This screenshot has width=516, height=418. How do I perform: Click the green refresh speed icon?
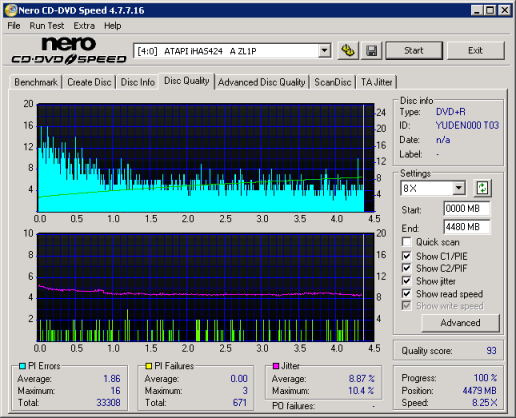(482, 188)
